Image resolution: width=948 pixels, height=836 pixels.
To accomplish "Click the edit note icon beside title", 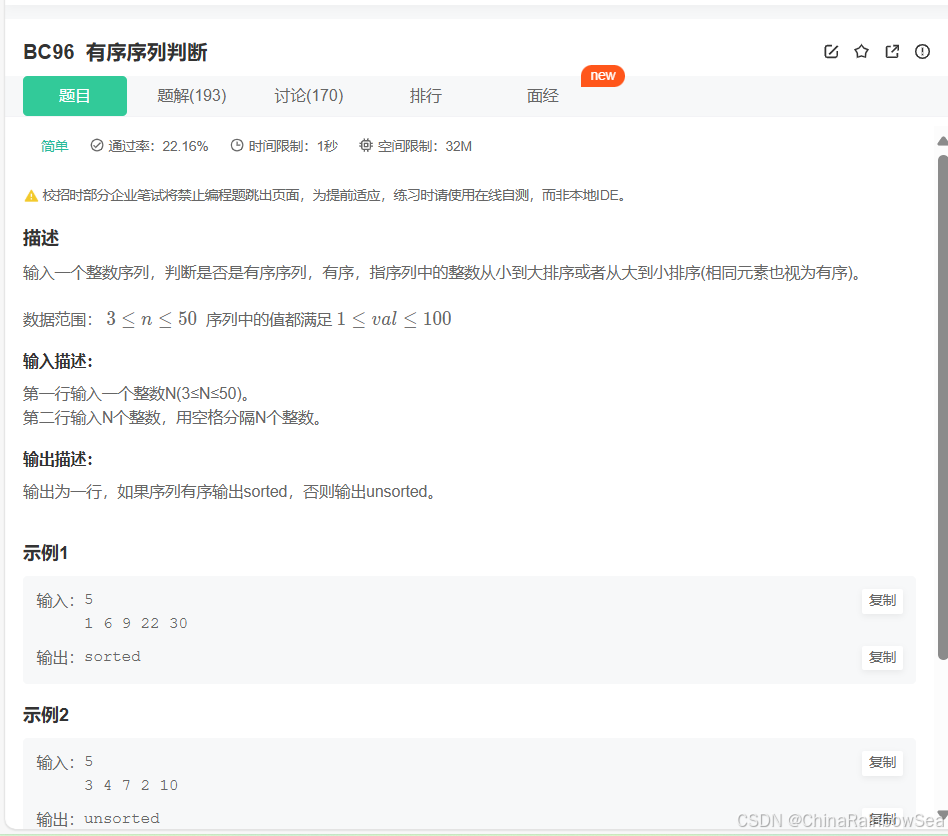I will pos(831,52).
